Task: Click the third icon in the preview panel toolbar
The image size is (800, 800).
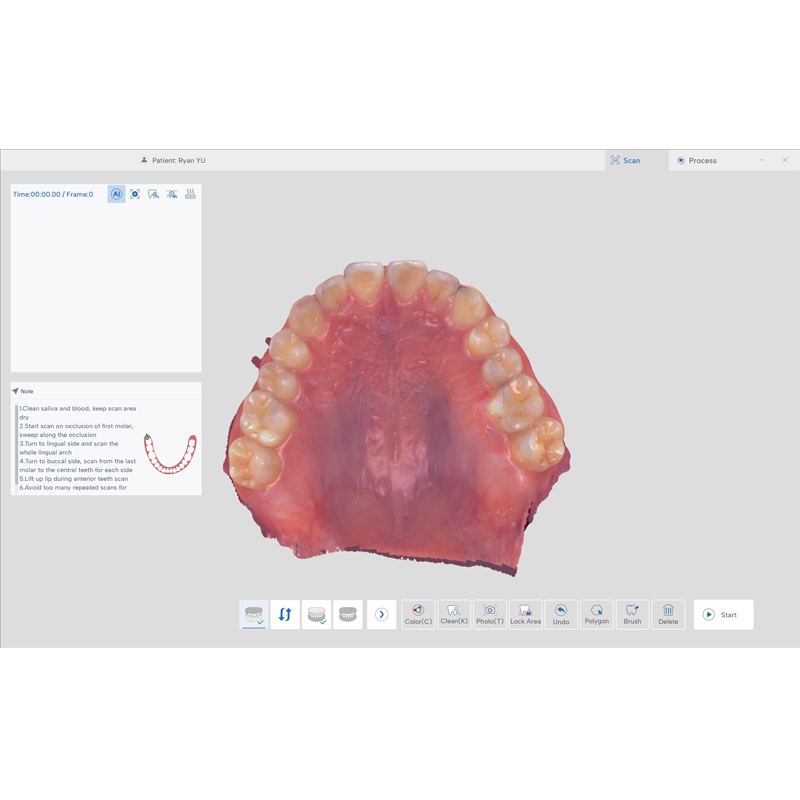Action: 153,194
